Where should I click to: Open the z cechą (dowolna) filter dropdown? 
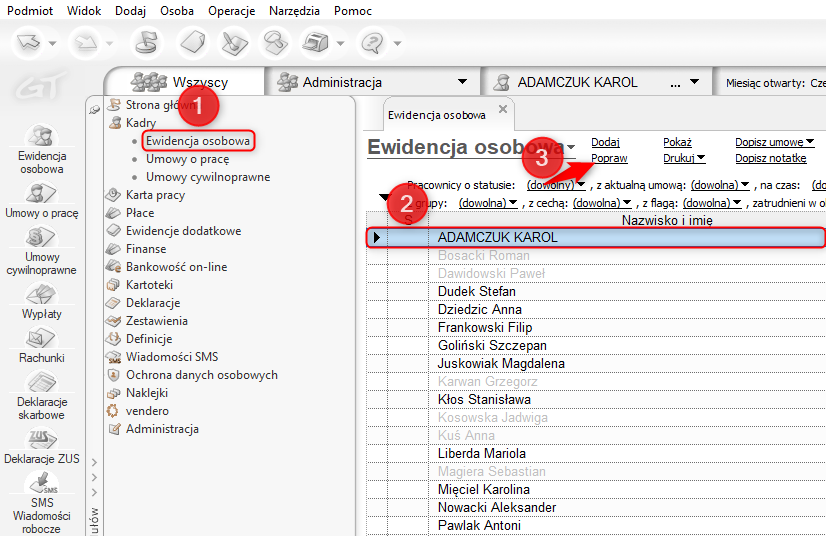click(x=602, y=203)
